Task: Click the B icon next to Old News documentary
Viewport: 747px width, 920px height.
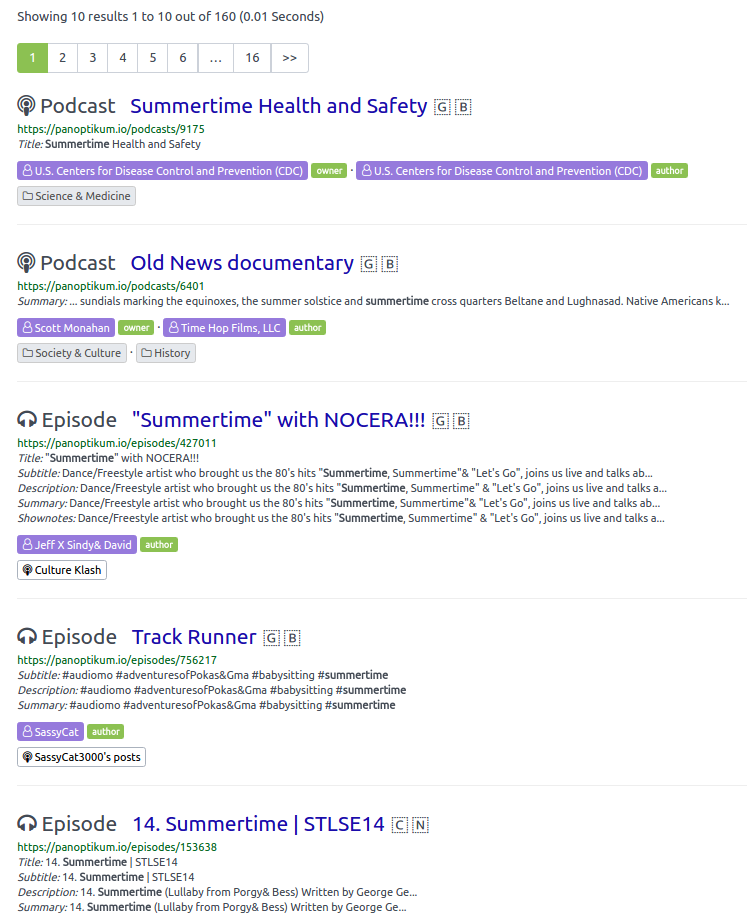Action: [x=390, y=264]
